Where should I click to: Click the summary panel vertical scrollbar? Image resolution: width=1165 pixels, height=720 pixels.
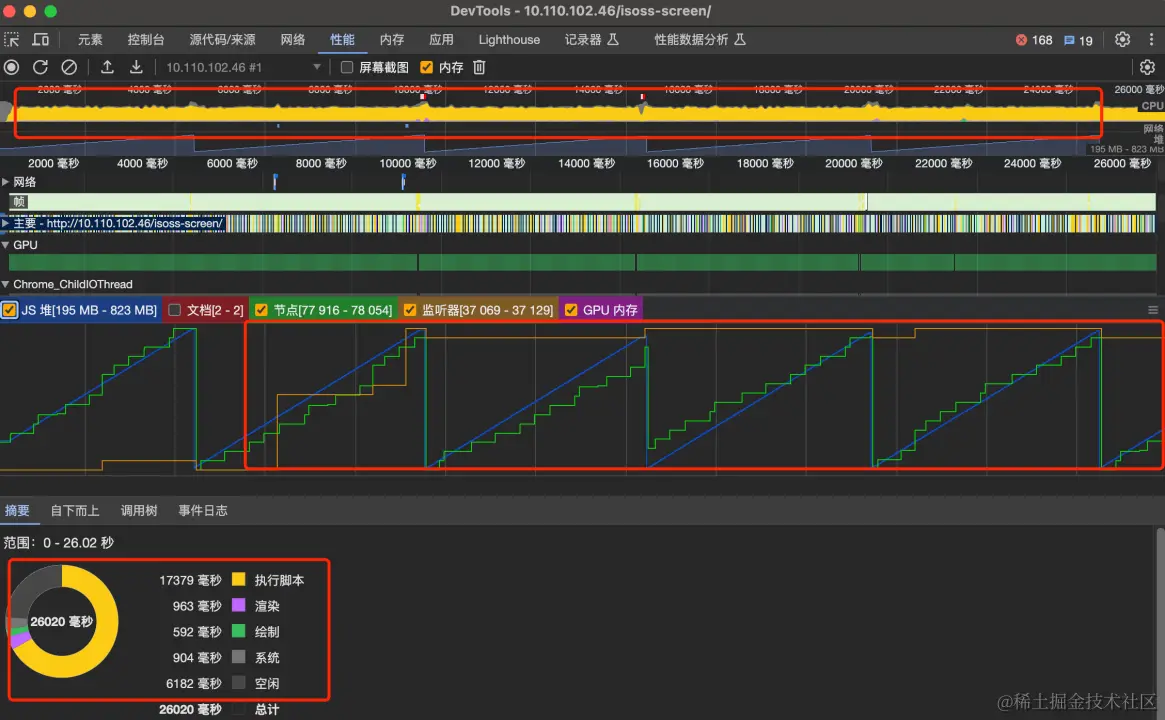pos(1160,623)
